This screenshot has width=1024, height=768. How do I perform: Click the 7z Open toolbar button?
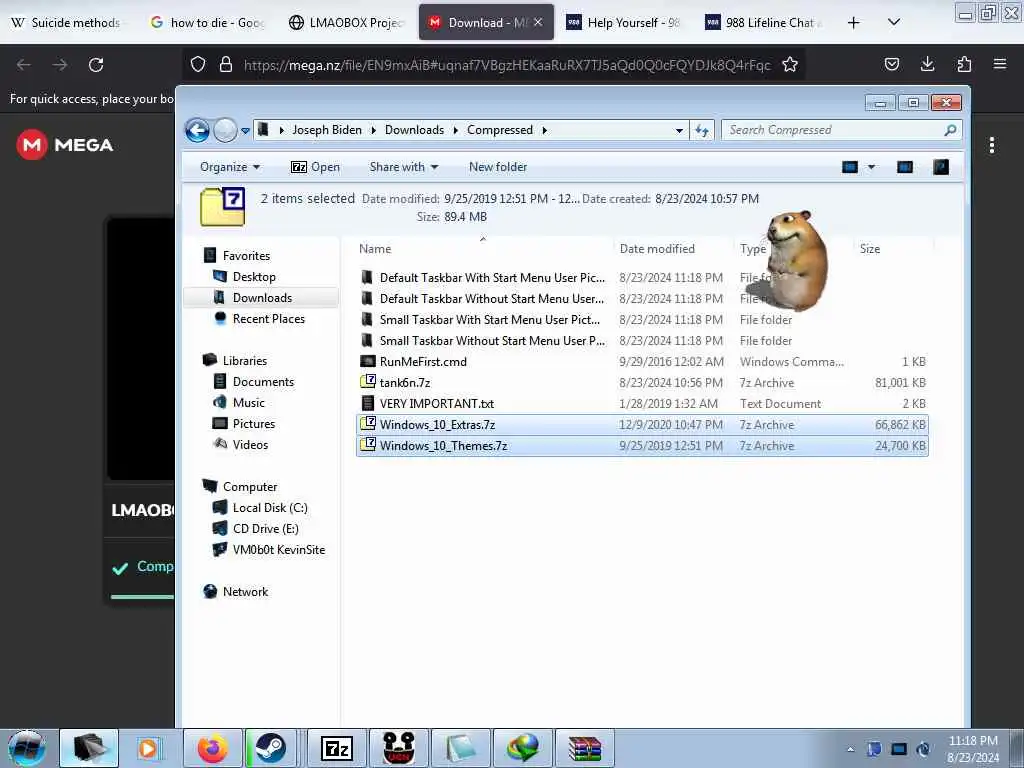click(x=315, y=167)
